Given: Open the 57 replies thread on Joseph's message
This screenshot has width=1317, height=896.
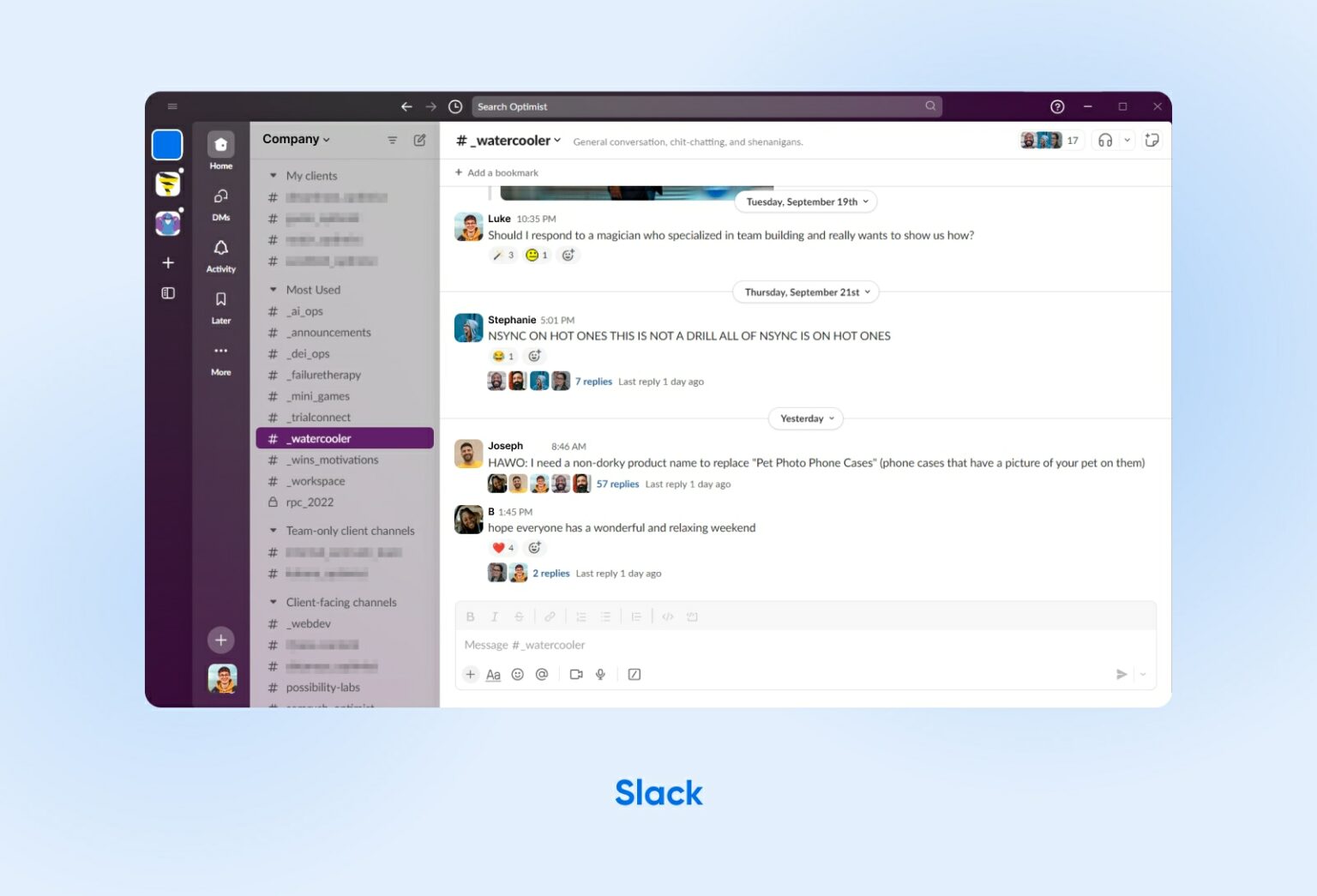Looking at the screenshot, I should point(618,484).
